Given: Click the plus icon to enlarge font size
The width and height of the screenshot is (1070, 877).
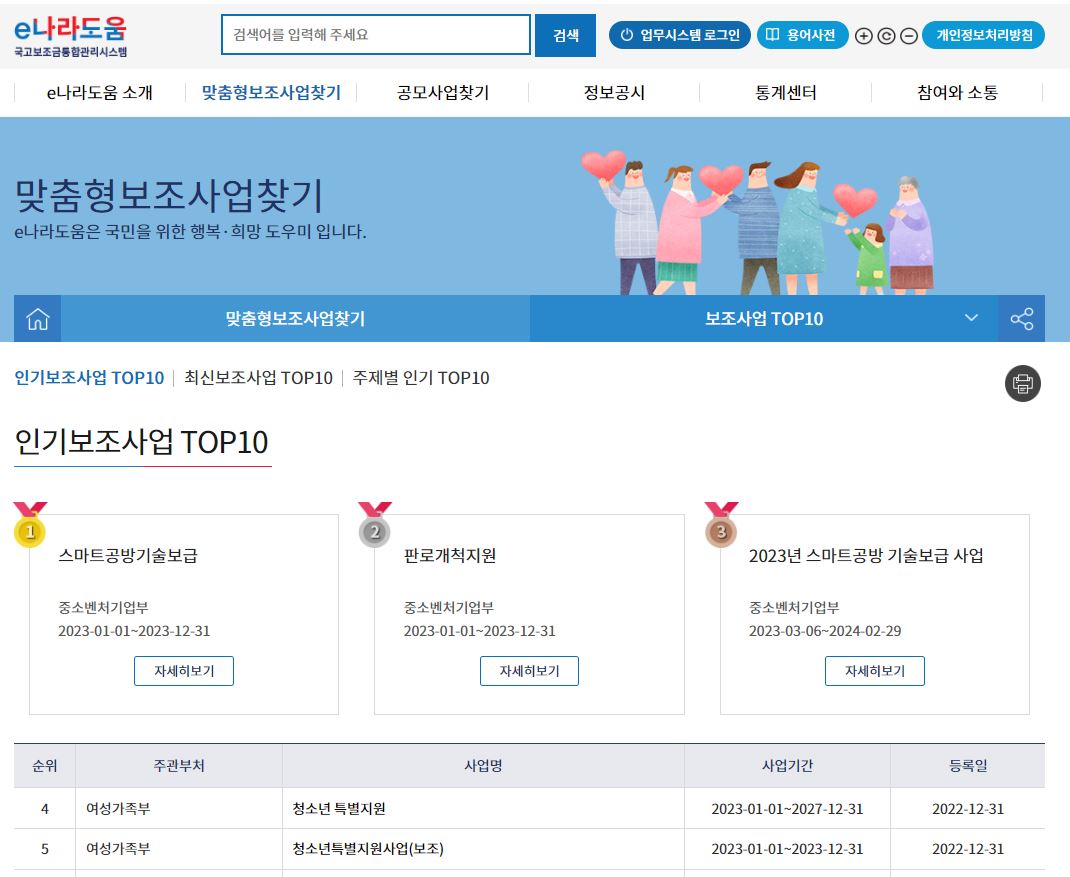Looking at the screenshot, I should [x=862, y=36].
